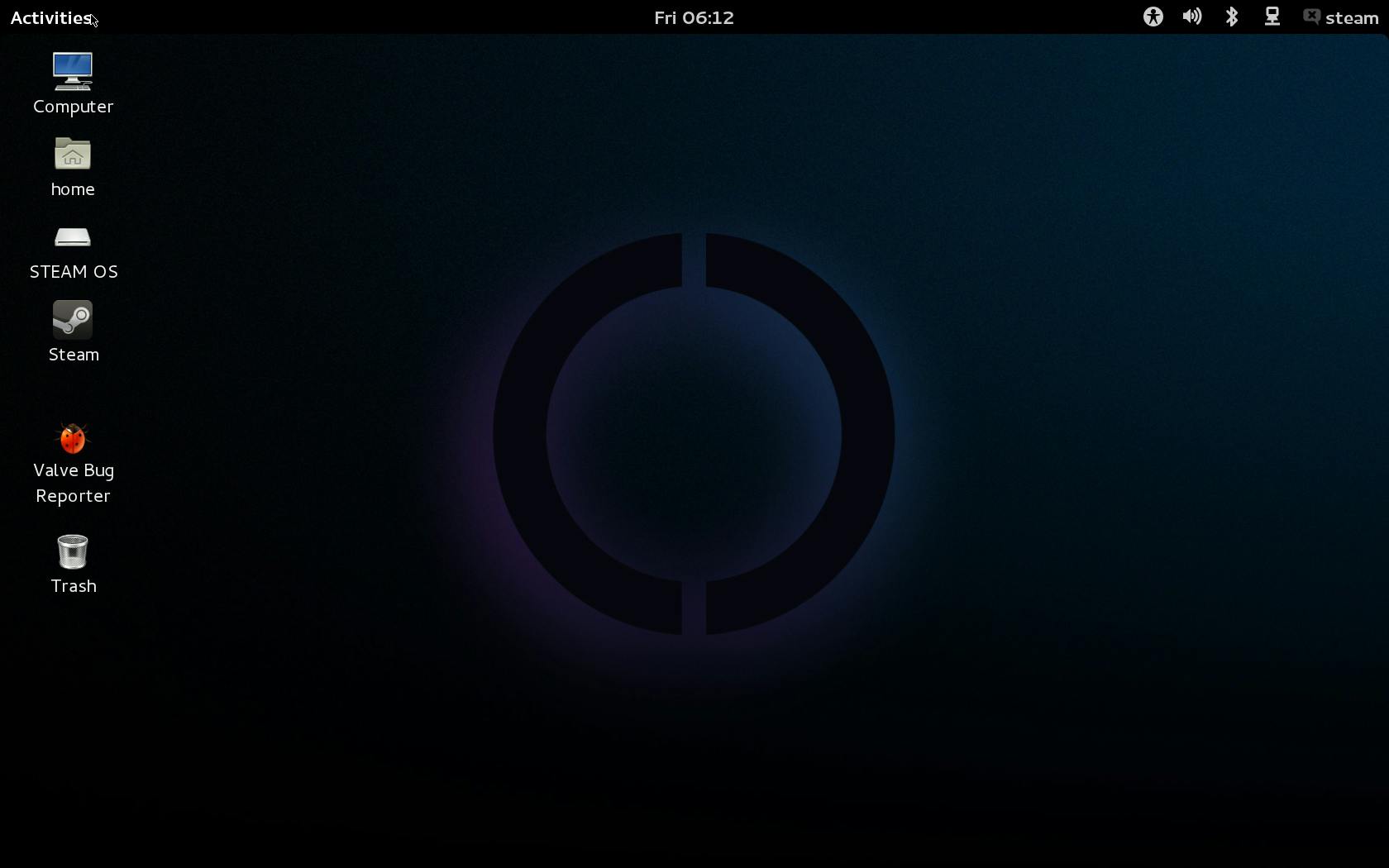Click the "Computer" icon label text

coord(74,107)
